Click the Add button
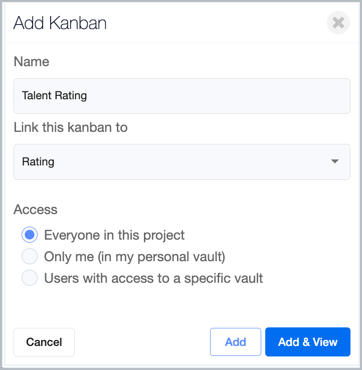This screenshot has height=370, width=362. tap(235, 342)
